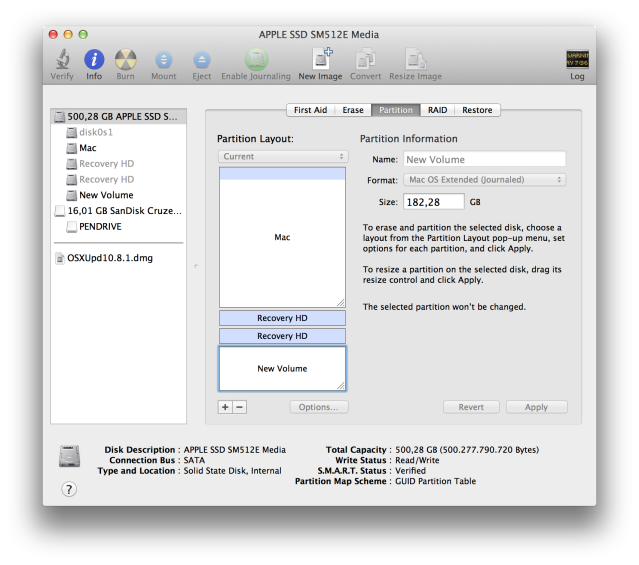Open the Partition Layout Current dropdown
Viewport: 639px width, 565px height.
click(283, 157)
